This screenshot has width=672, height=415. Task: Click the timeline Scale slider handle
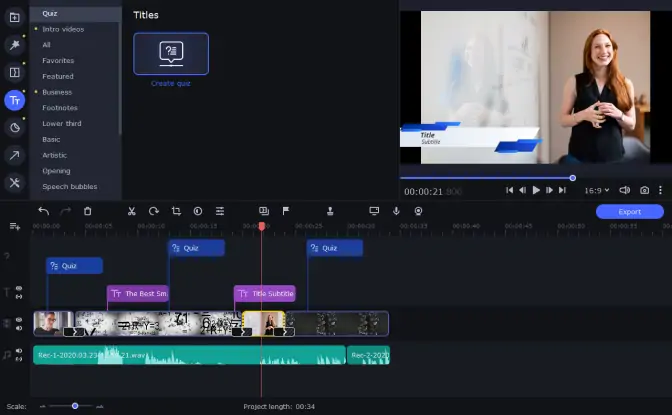tap(75, 406)
